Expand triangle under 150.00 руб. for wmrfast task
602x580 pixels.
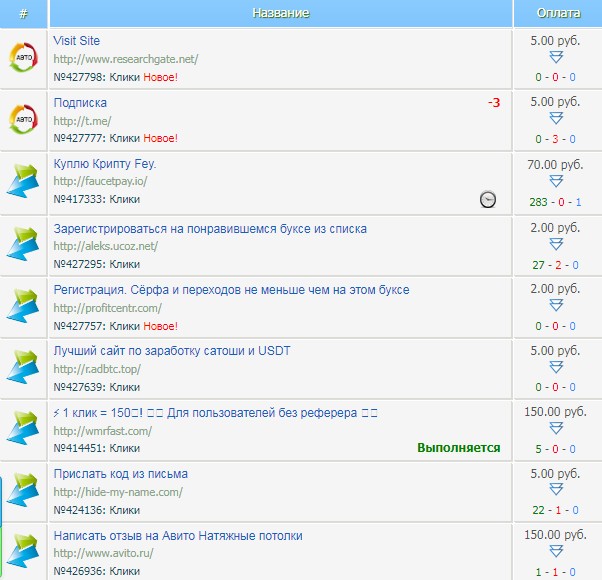[x=556, y=429]
